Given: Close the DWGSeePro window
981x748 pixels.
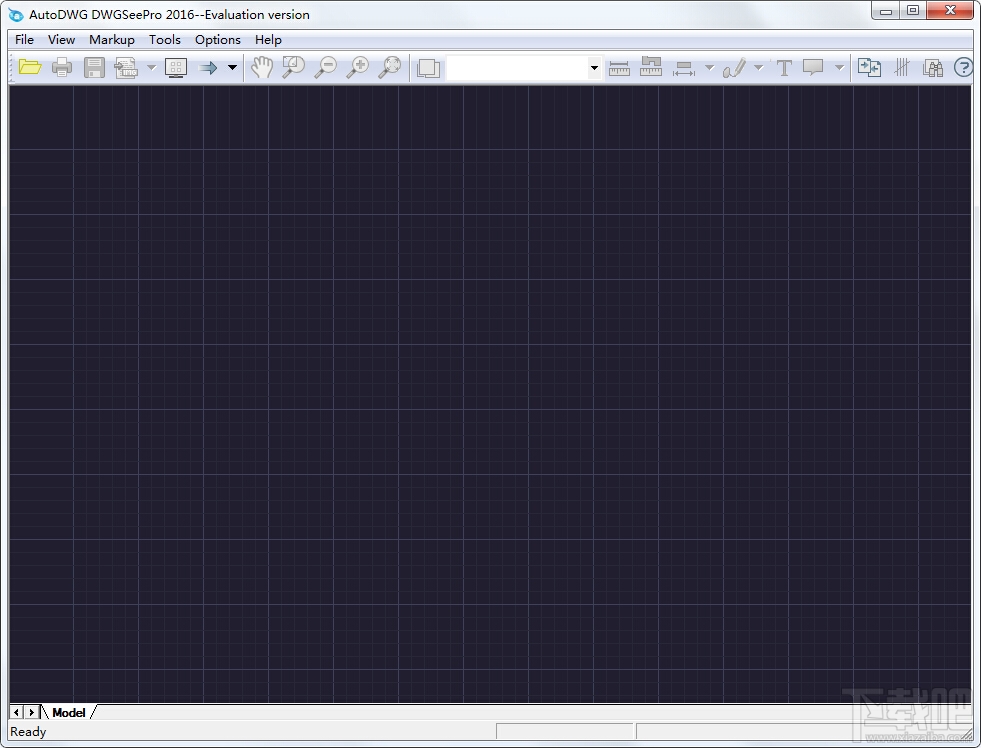Looking at the screenshot, I should (x=950, y=11).
